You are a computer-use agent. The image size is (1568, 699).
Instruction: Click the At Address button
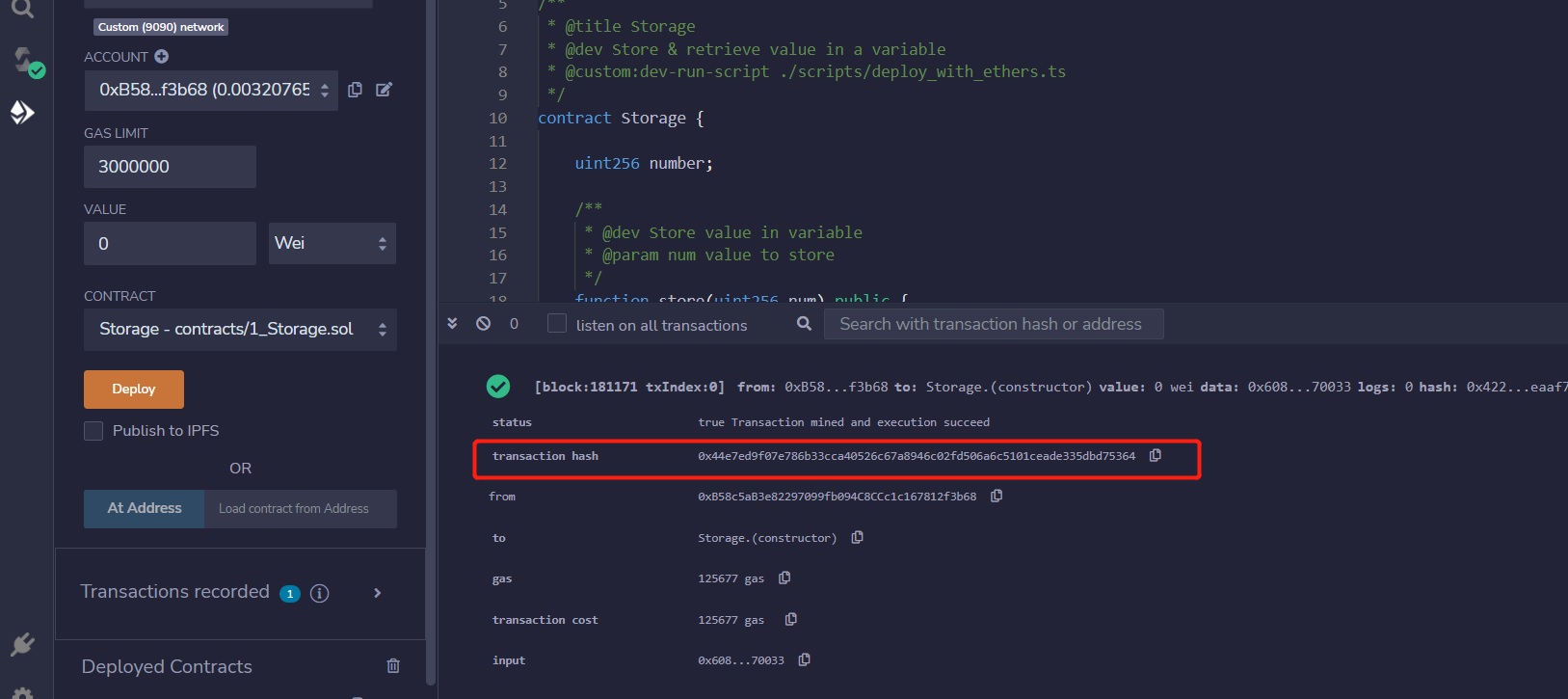click(x=144, y=508)
